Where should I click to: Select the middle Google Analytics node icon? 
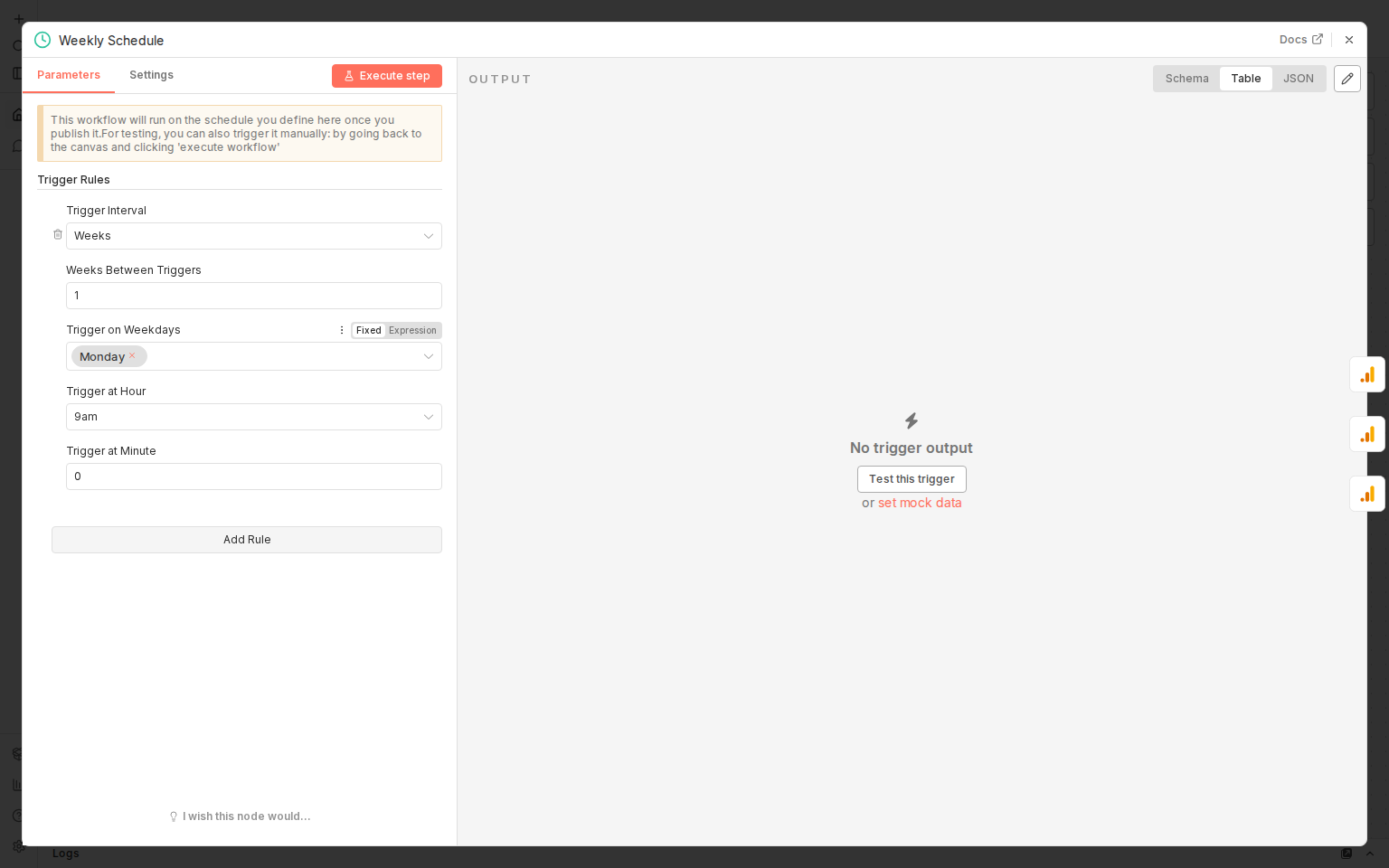click(1367, 433)
